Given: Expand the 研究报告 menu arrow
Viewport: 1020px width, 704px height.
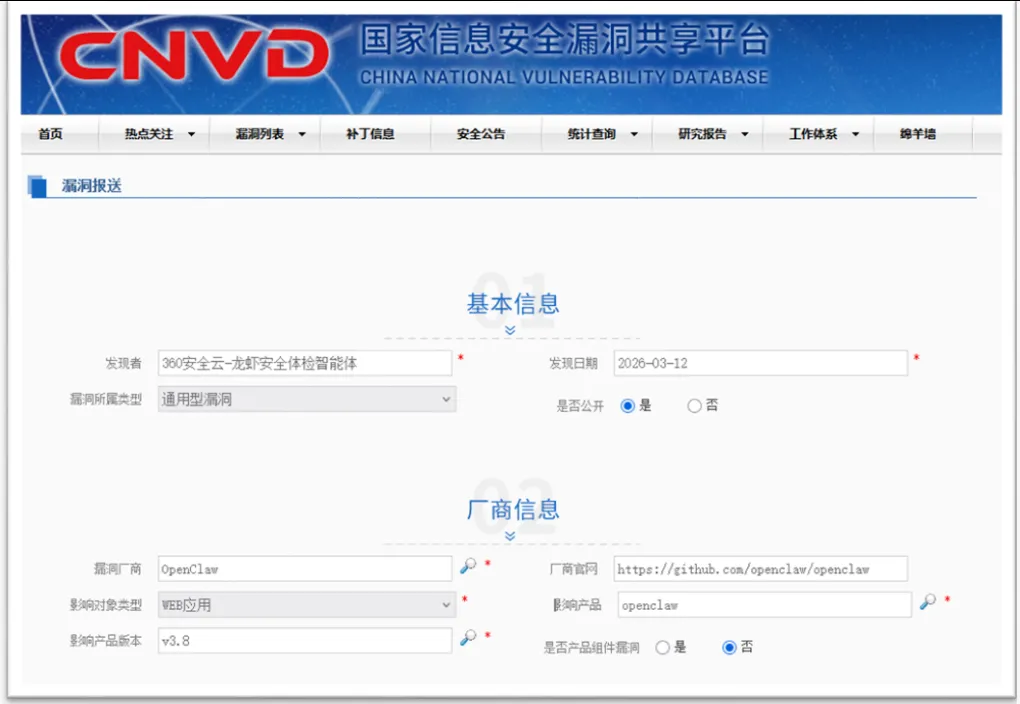Looking at the screenshot, I should (745, 135).
